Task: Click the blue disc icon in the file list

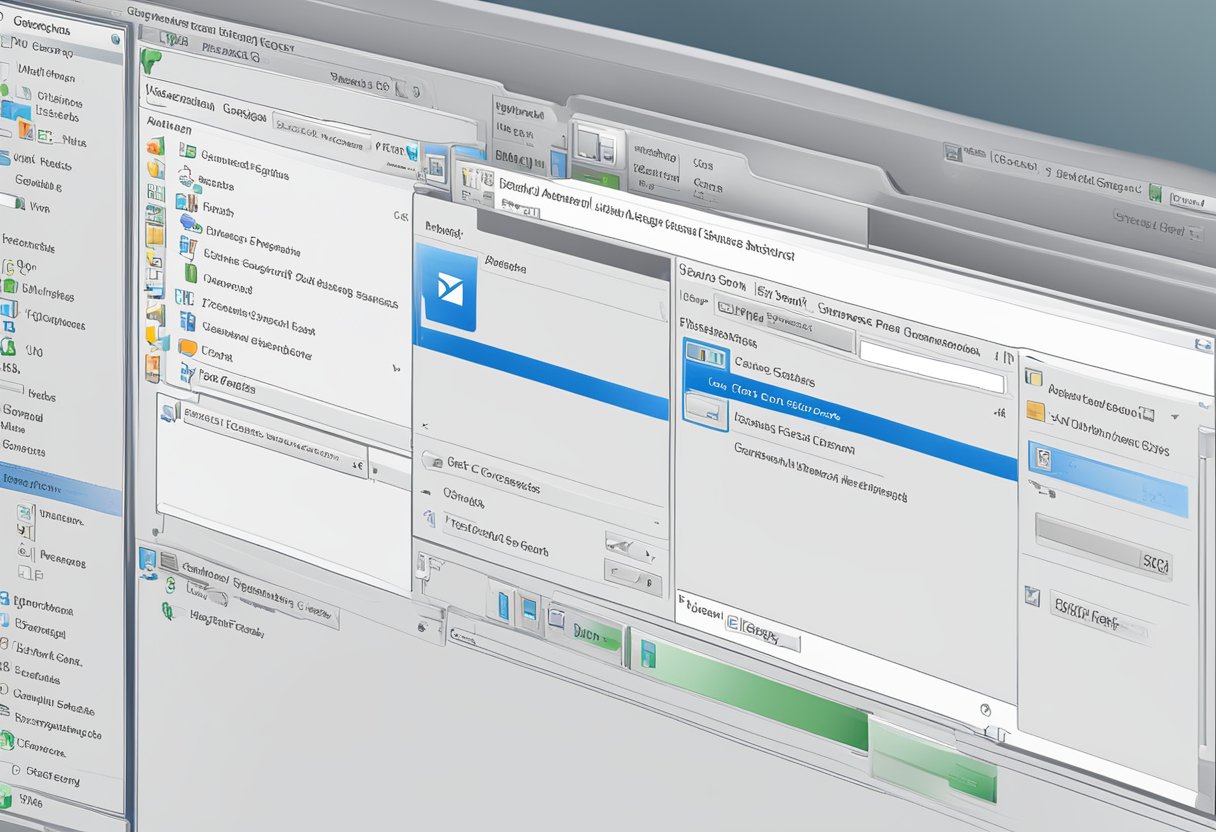Action: [189, 222]
